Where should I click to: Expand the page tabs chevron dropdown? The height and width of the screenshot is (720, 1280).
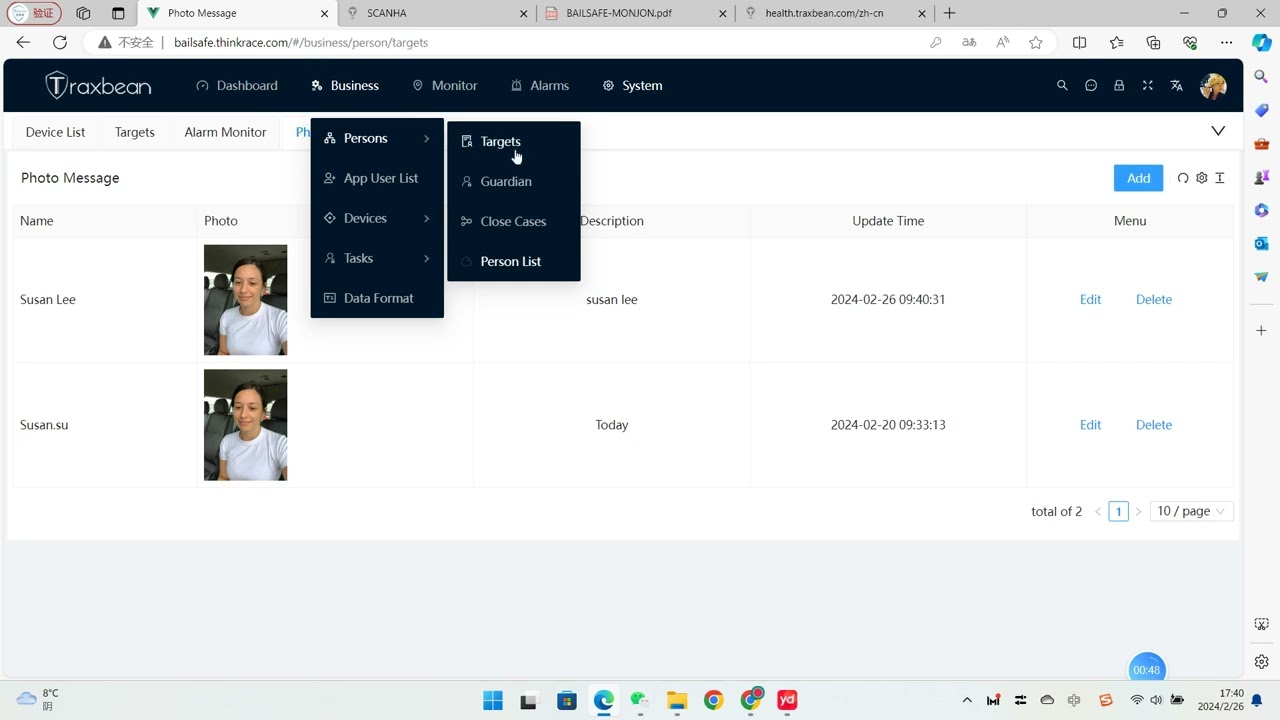(x=1218, y=131)
